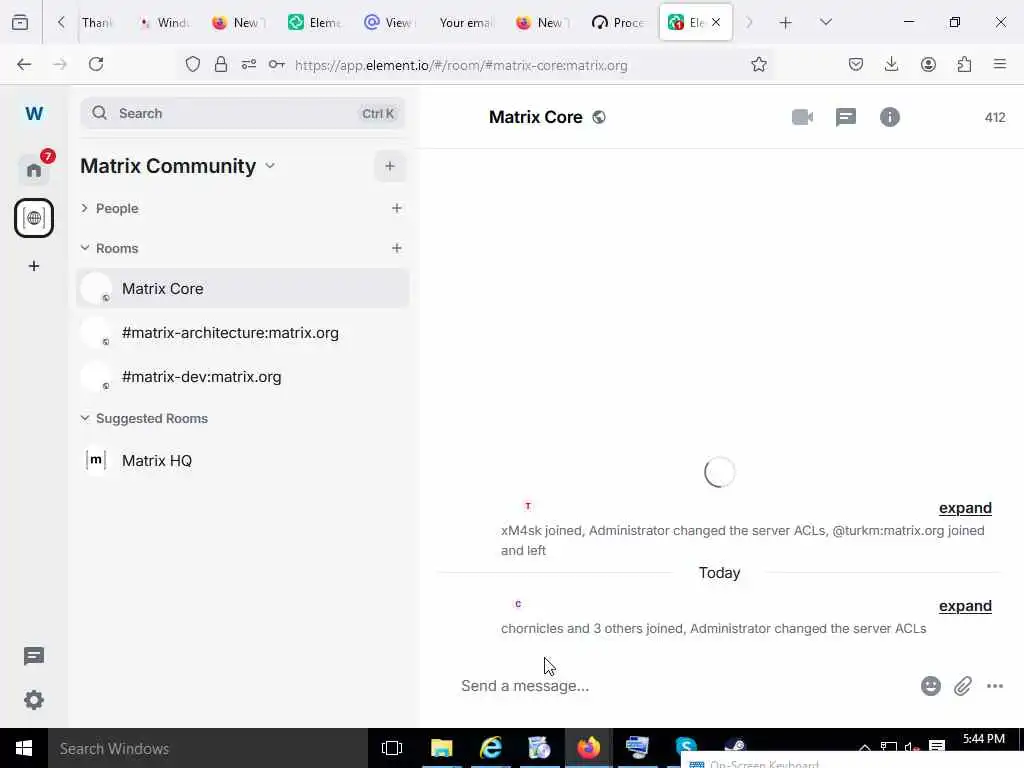Open #matrix-dev:matrix.org room
Screen dimensions: 1024x768
point(243,377)
